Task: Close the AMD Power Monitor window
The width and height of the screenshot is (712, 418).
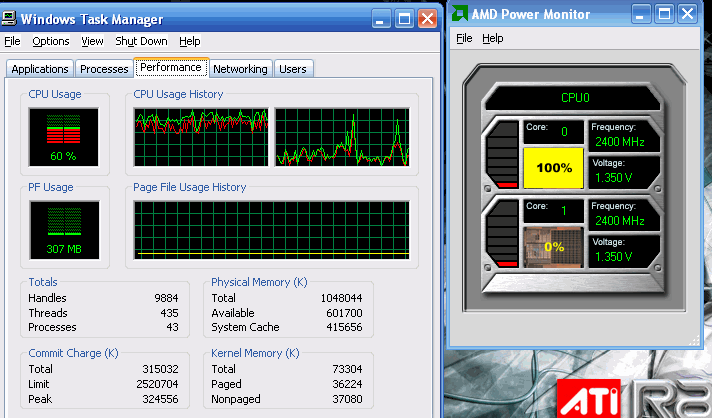Action: point(687,14)
